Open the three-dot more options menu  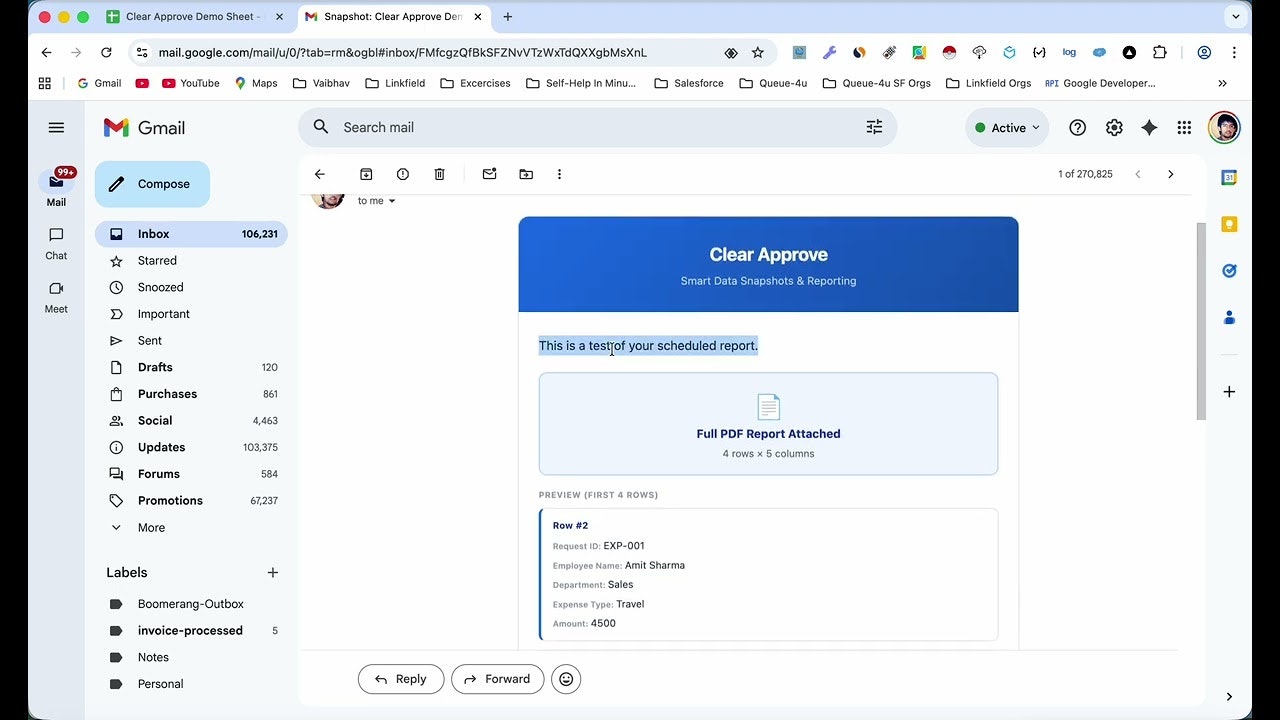coord(559,174)
